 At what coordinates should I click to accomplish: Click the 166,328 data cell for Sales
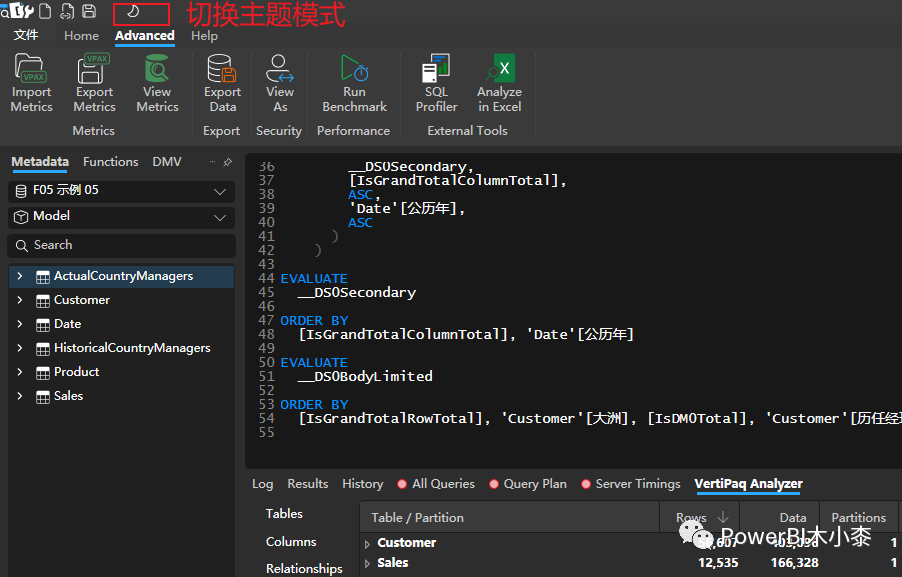[x=794, y=563]
